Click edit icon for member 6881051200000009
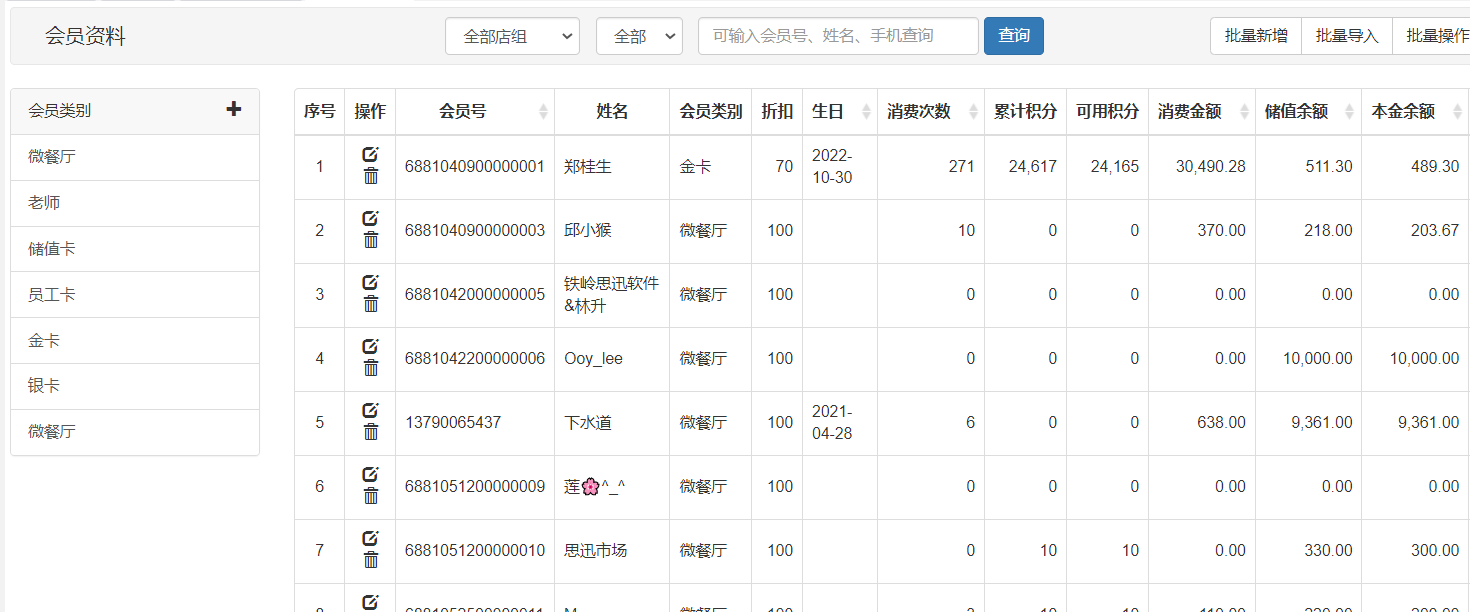 370,474
